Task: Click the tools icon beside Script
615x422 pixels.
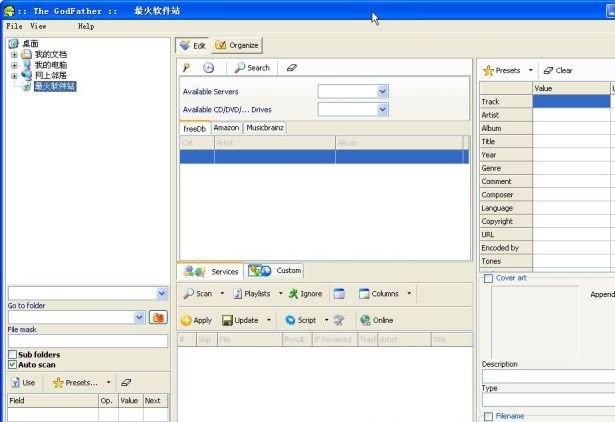Action: click(338, 320)
